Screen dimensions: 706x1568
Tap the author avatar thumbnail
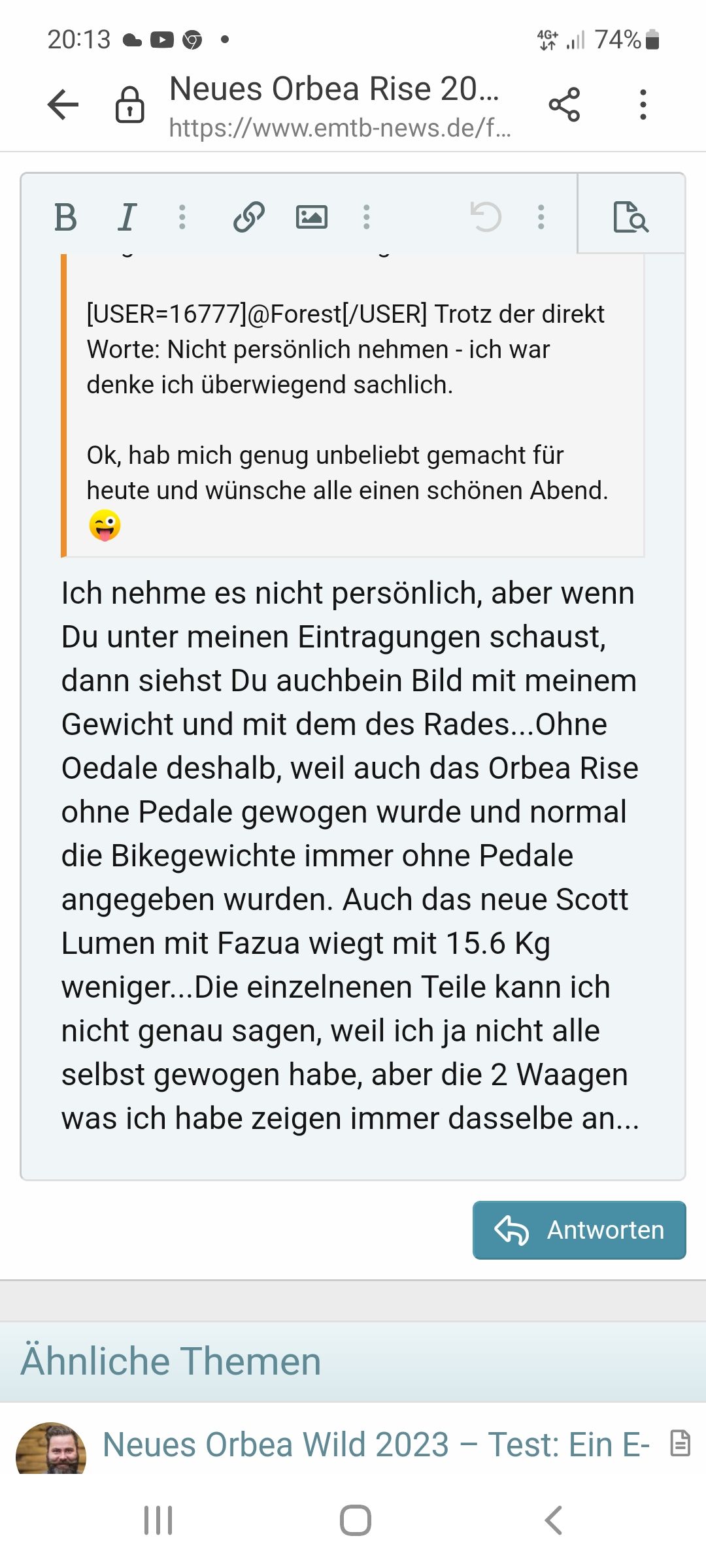click(51, 1447)
